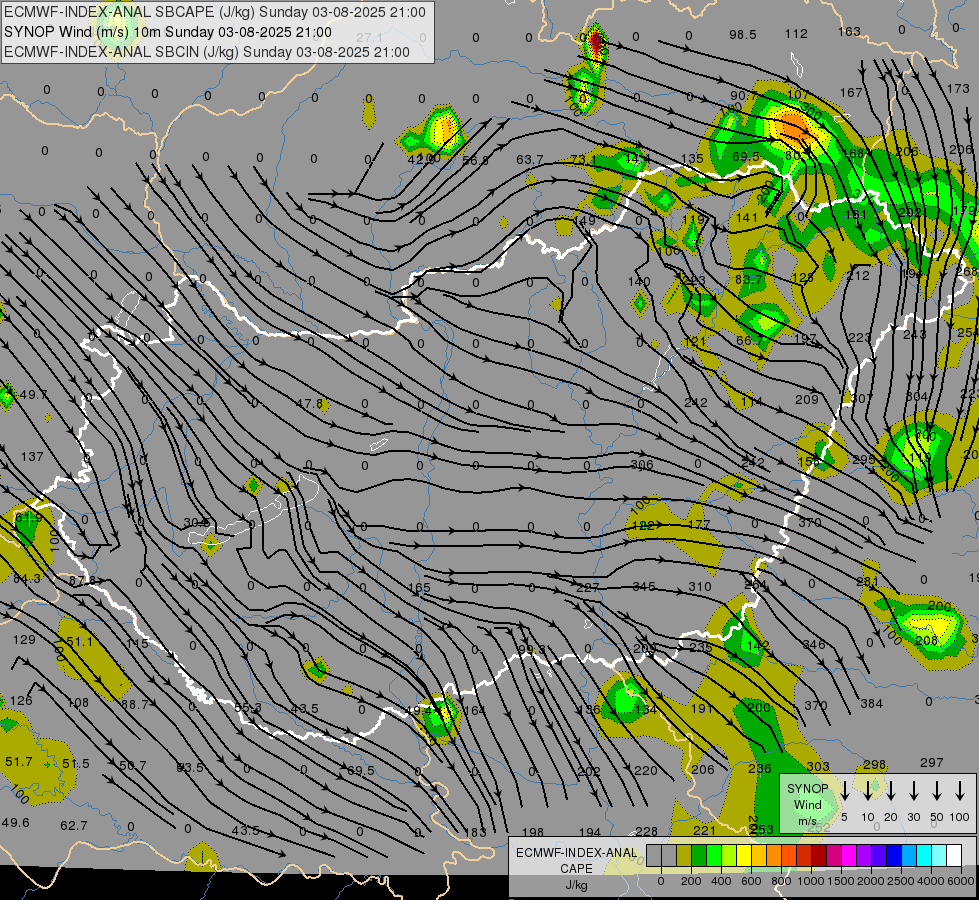Click the map value 137
The height and width of the screenshot is (900, 979).
coord(32,457)
